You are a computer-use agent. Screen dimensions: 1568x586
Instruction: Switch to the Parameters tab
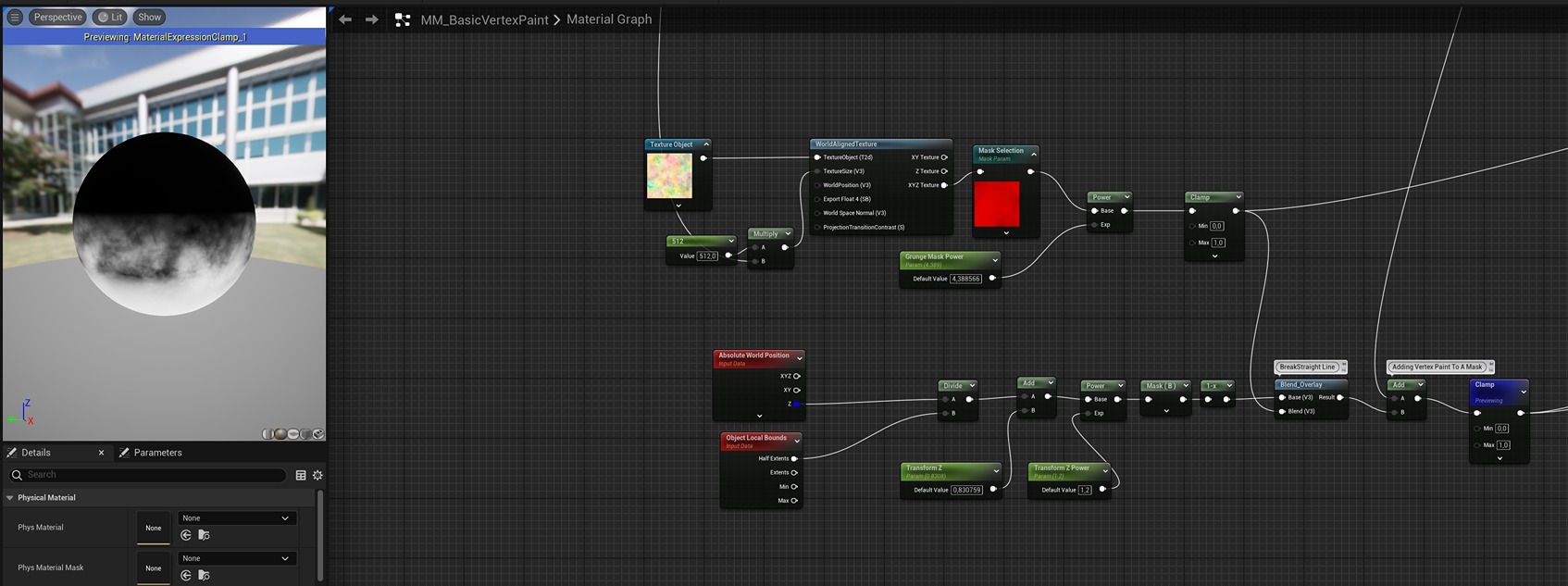[x=157, y=453]
